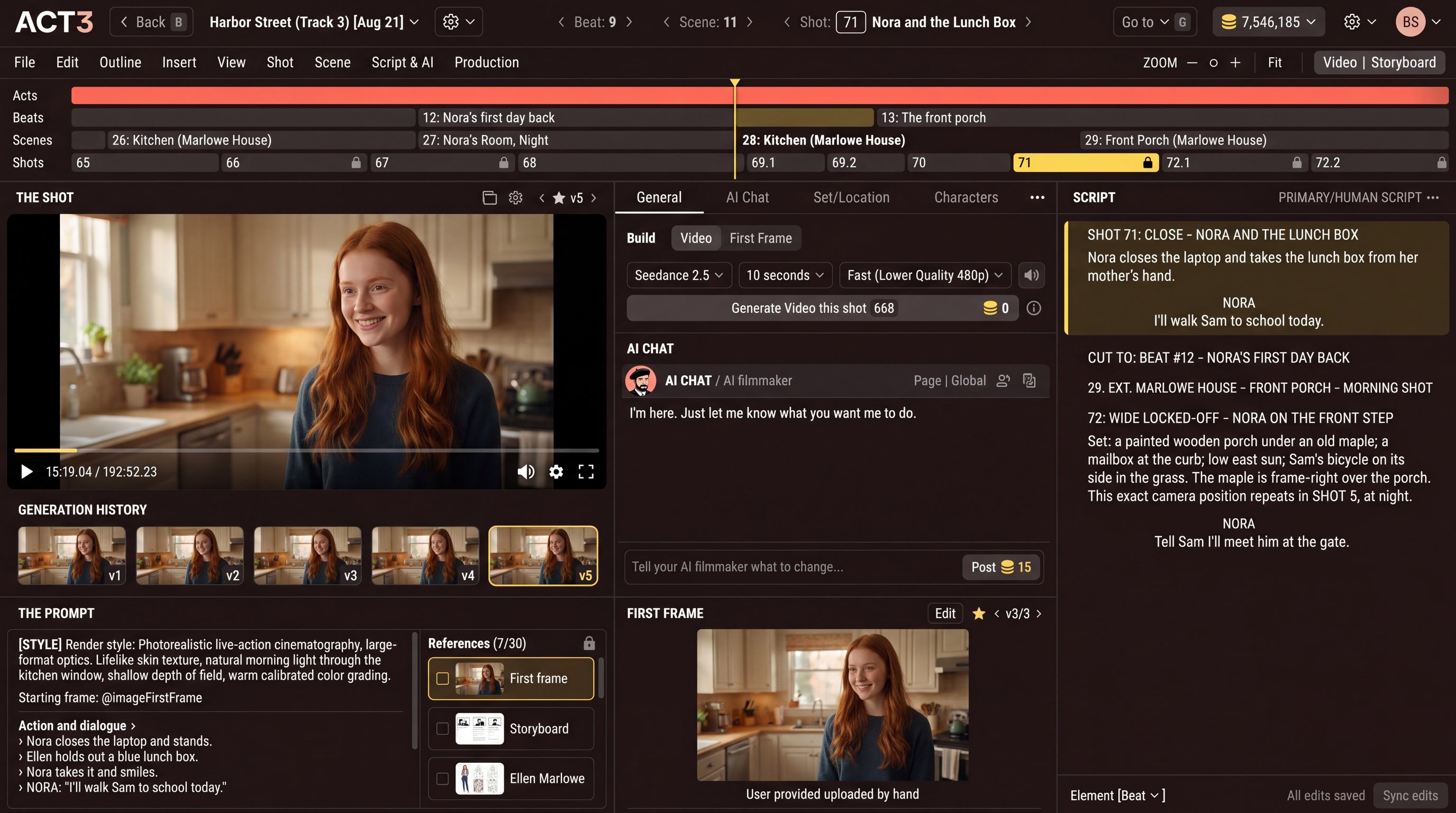
Task: Check the Storyboard reference checkbox
Action: coord(442,729)
